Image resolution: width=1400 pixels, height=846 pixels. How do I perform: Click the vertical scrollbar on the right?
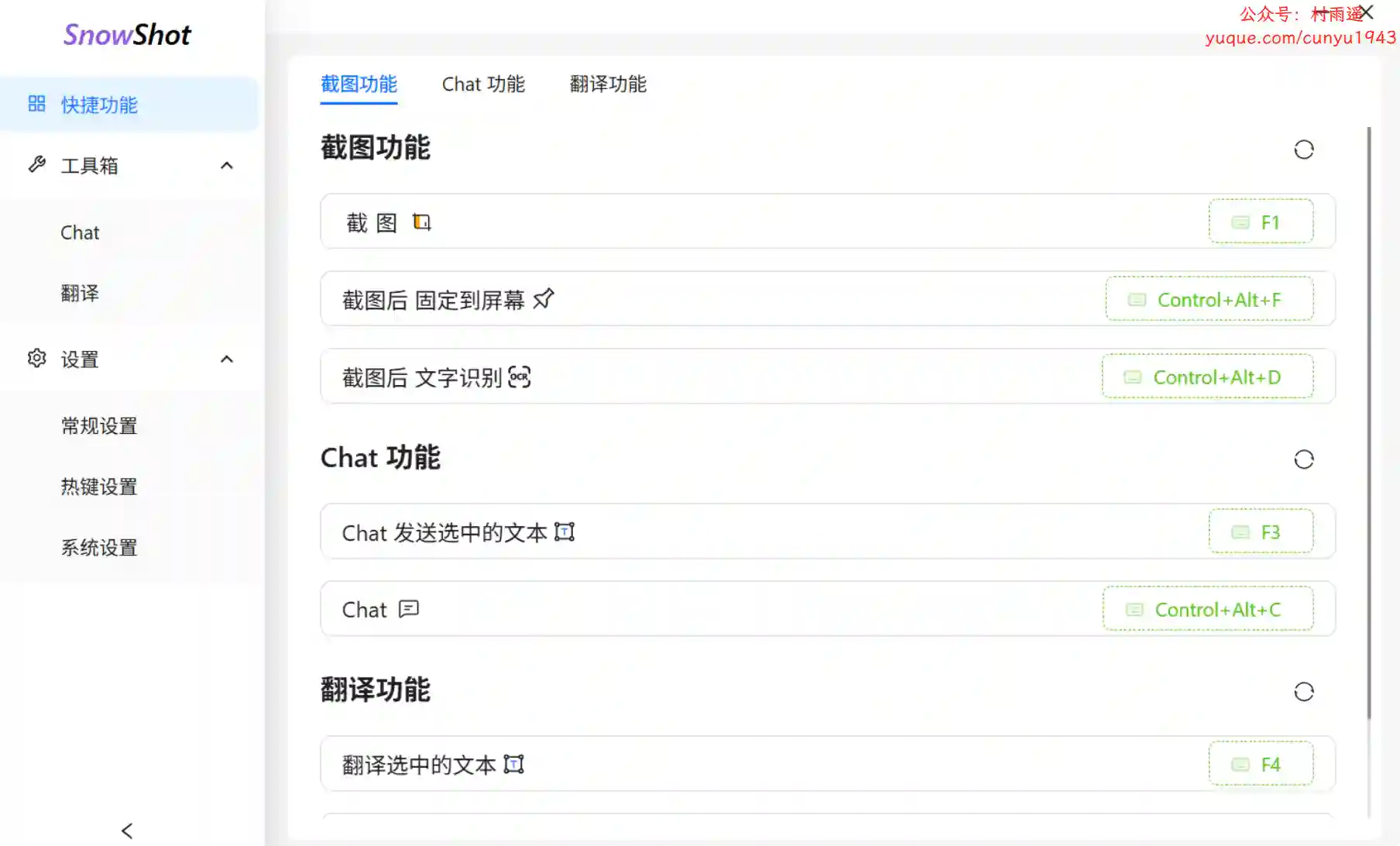1369,423
